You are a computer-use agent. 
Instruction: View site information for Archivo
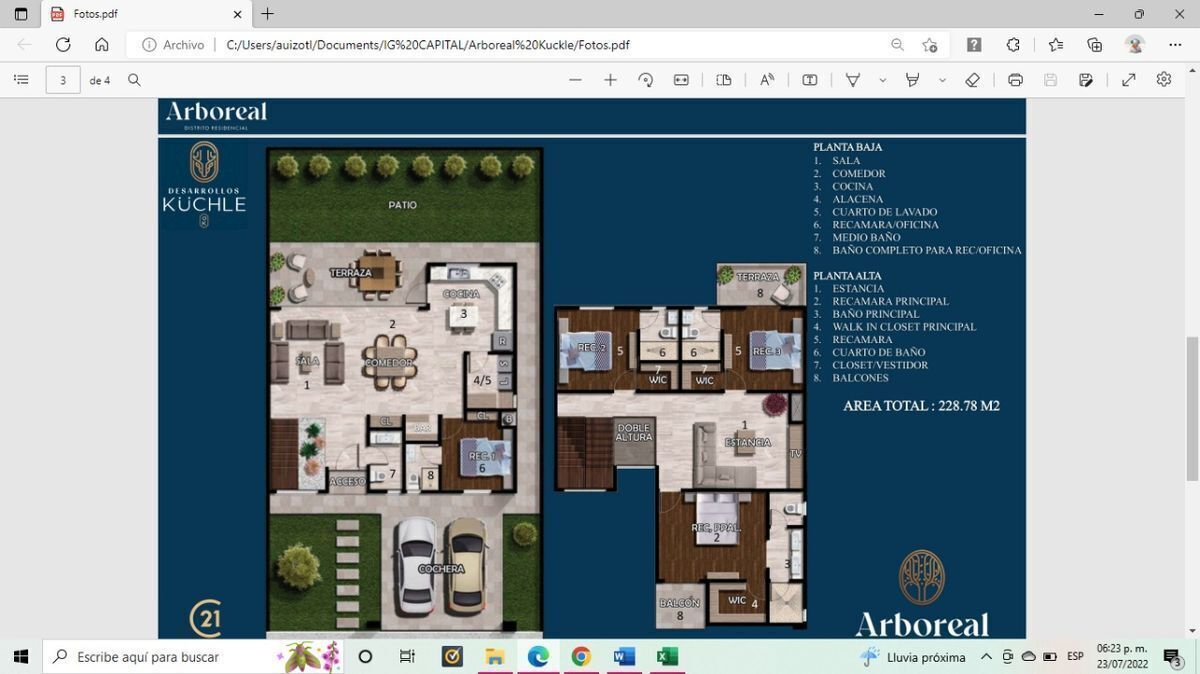point(173,45)
